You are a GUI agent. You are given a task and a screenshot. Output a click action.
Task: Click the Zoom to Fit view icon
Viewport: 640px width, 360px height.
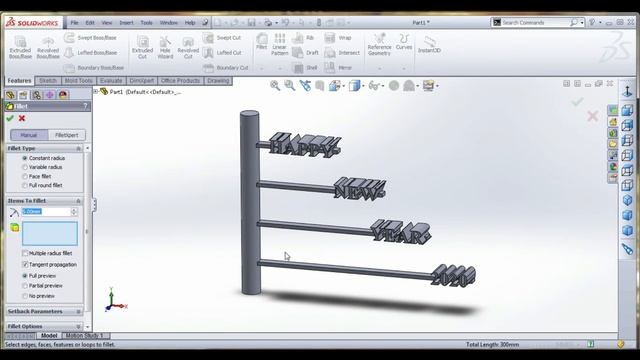tap(275, 85)
